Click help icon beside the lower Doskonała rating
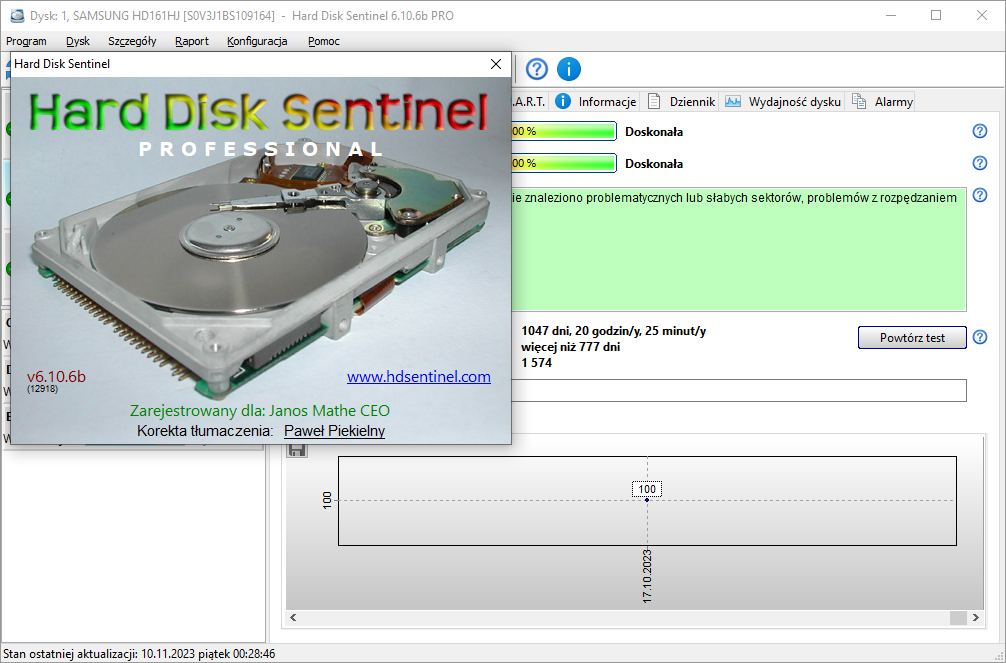Viewport: 1006px width, 663px height. pyautogui.click(x=980, y=163)
